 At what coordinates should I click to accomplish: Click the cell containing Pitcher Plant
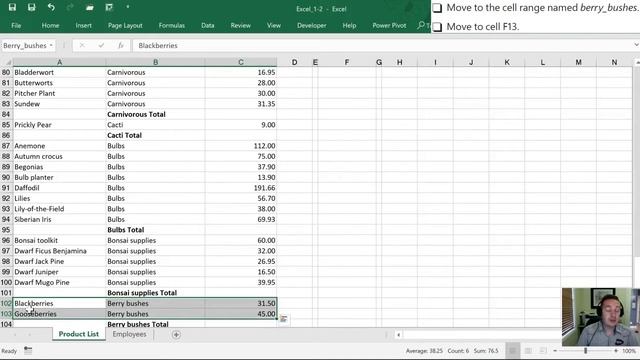(59, 93)
